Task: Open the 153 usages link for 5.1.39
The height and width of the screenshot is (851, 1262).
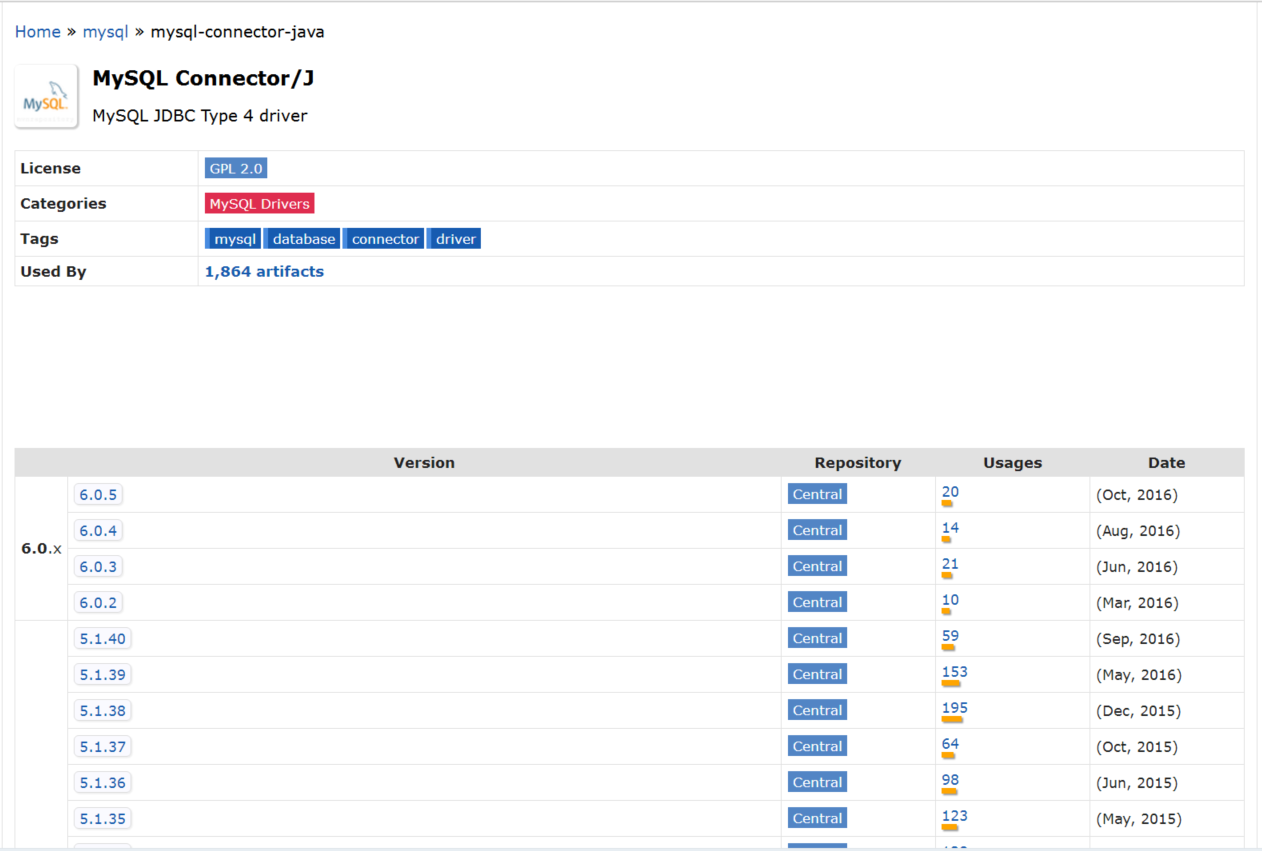Action: 954,672
